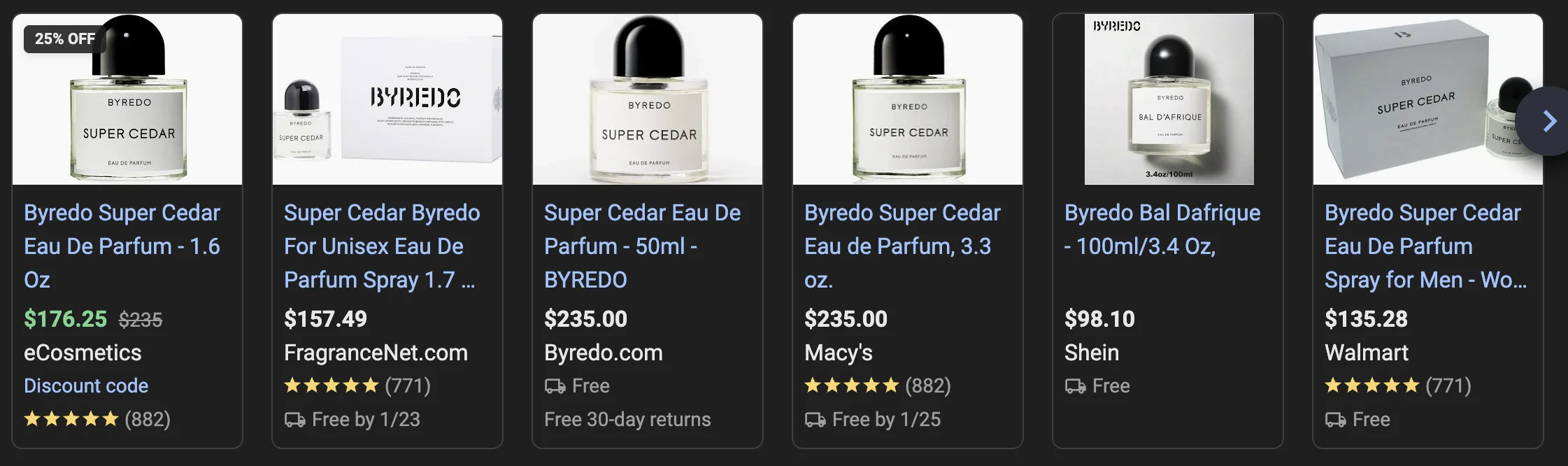Click the (771) review count on Walmart listing

pyautogui.click(x=1449, y=386)
